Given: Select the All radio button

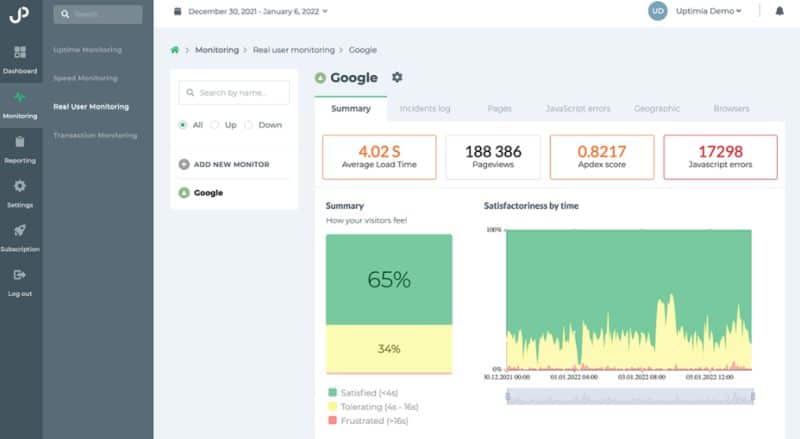Looking at the screenshot, I should (183, 125).
